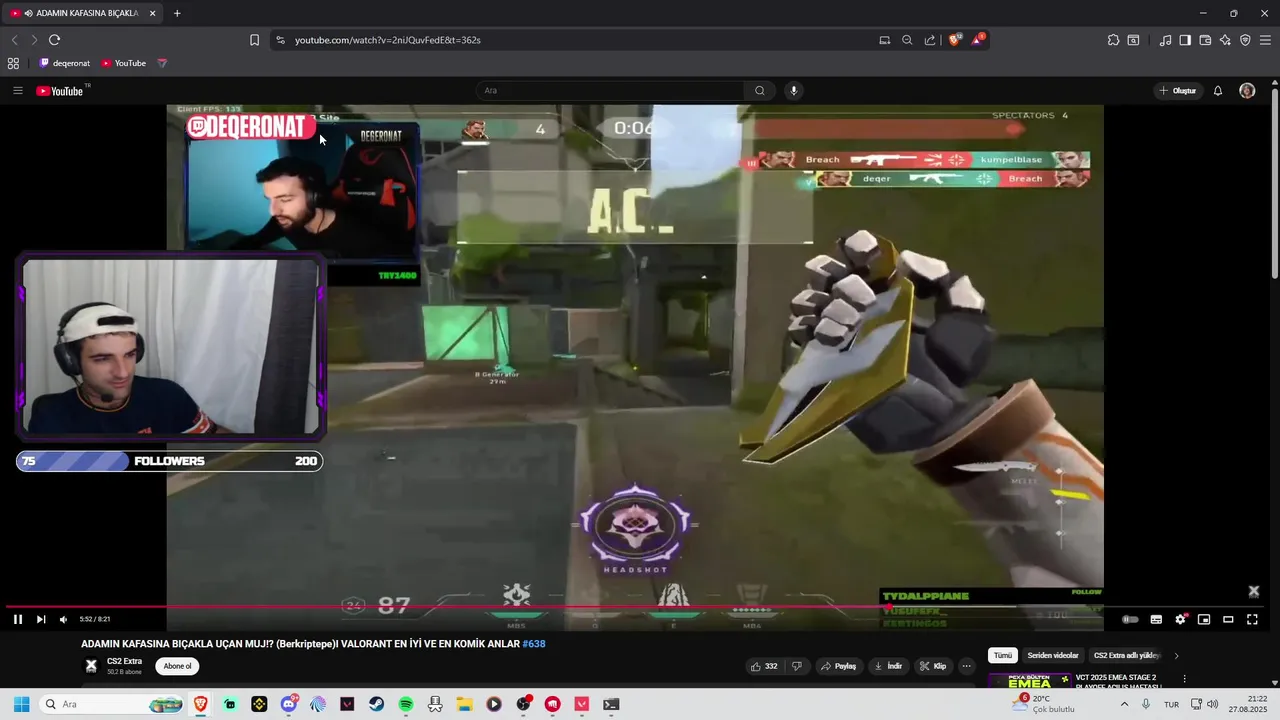The height and width of the screenshot is (720, 1280).
Task: Subscribe with the Abone ol button
Action: coord(177,666)
